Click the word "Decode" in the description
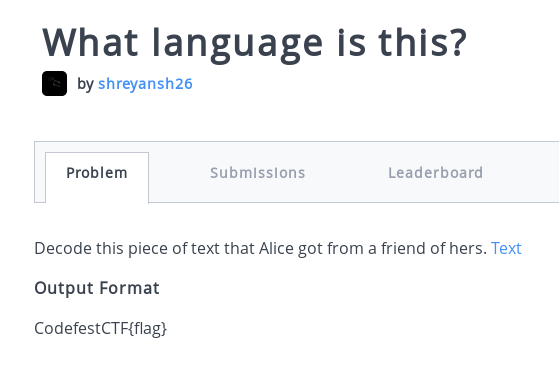The height and width of the screenshot is (385, 559). (x=63, y=248)
